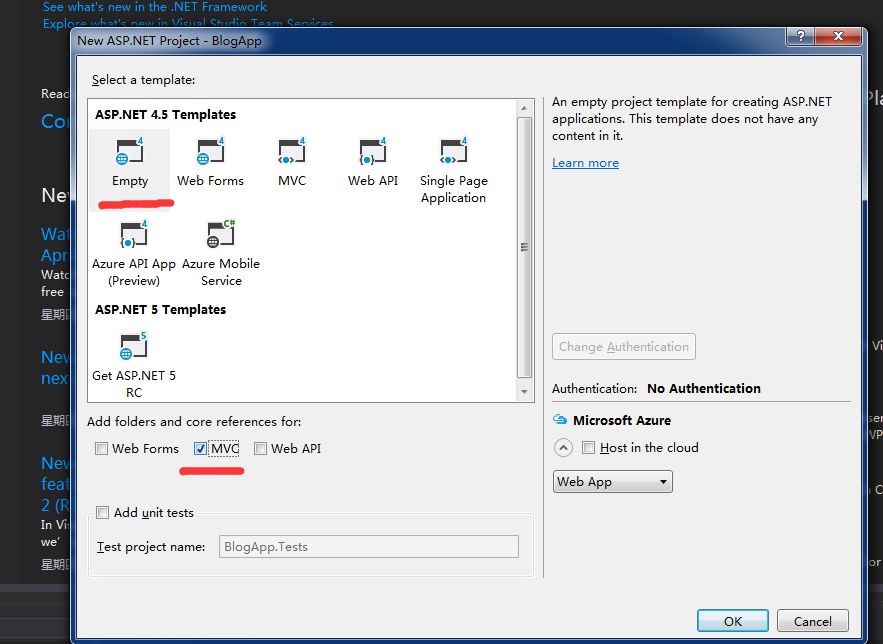Uncheck the MVC references checkbox
Image resolution: width=883 pixels, height=644 pixels.
click(200, 449)
